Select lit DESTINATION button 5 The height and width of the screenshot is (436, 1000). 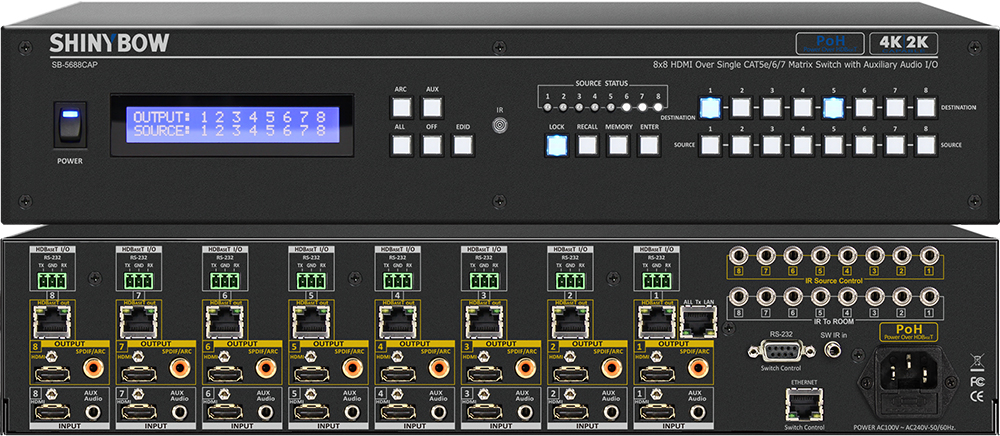(834, 108)
